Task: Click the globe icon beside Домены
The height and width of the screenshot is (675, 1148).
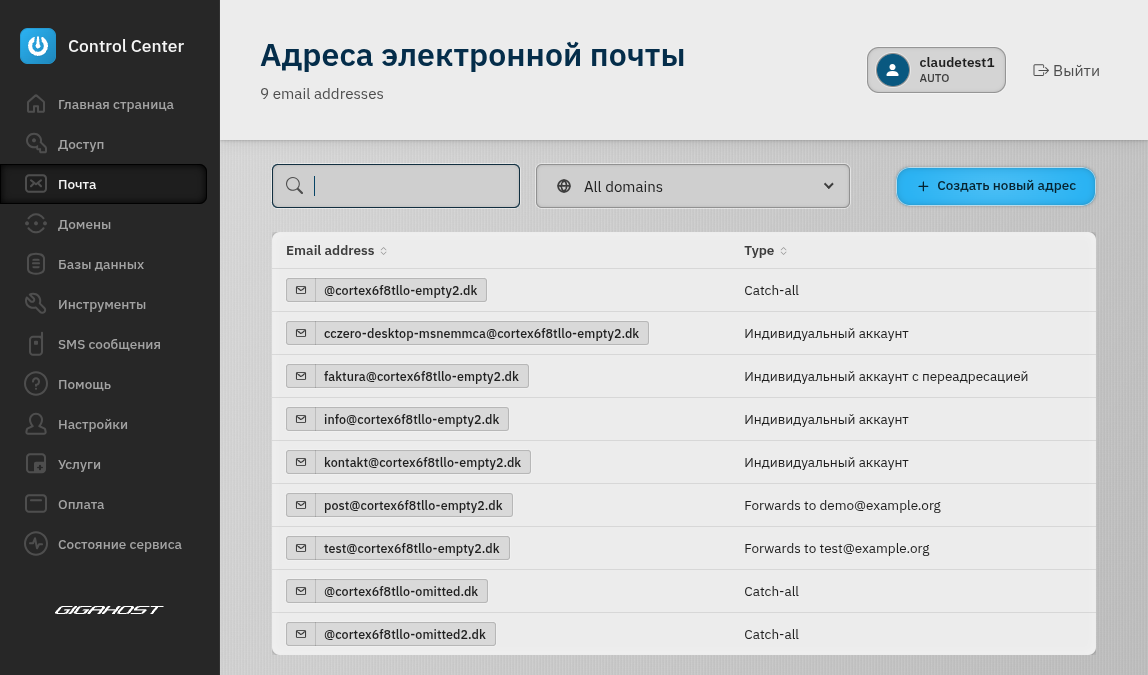Action: pyautogui.click(x=36, y=223)
